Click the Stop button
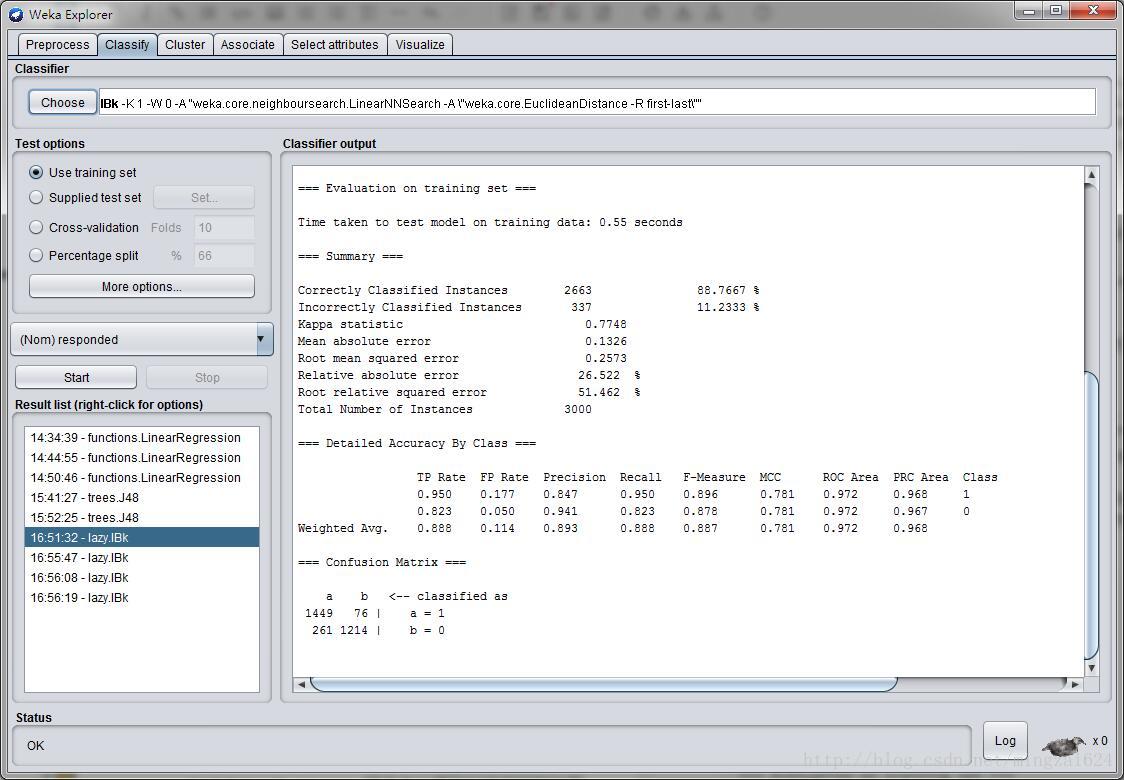Image resolution: width=1124 pixels, height=780 pixels. tap(207, 377)
